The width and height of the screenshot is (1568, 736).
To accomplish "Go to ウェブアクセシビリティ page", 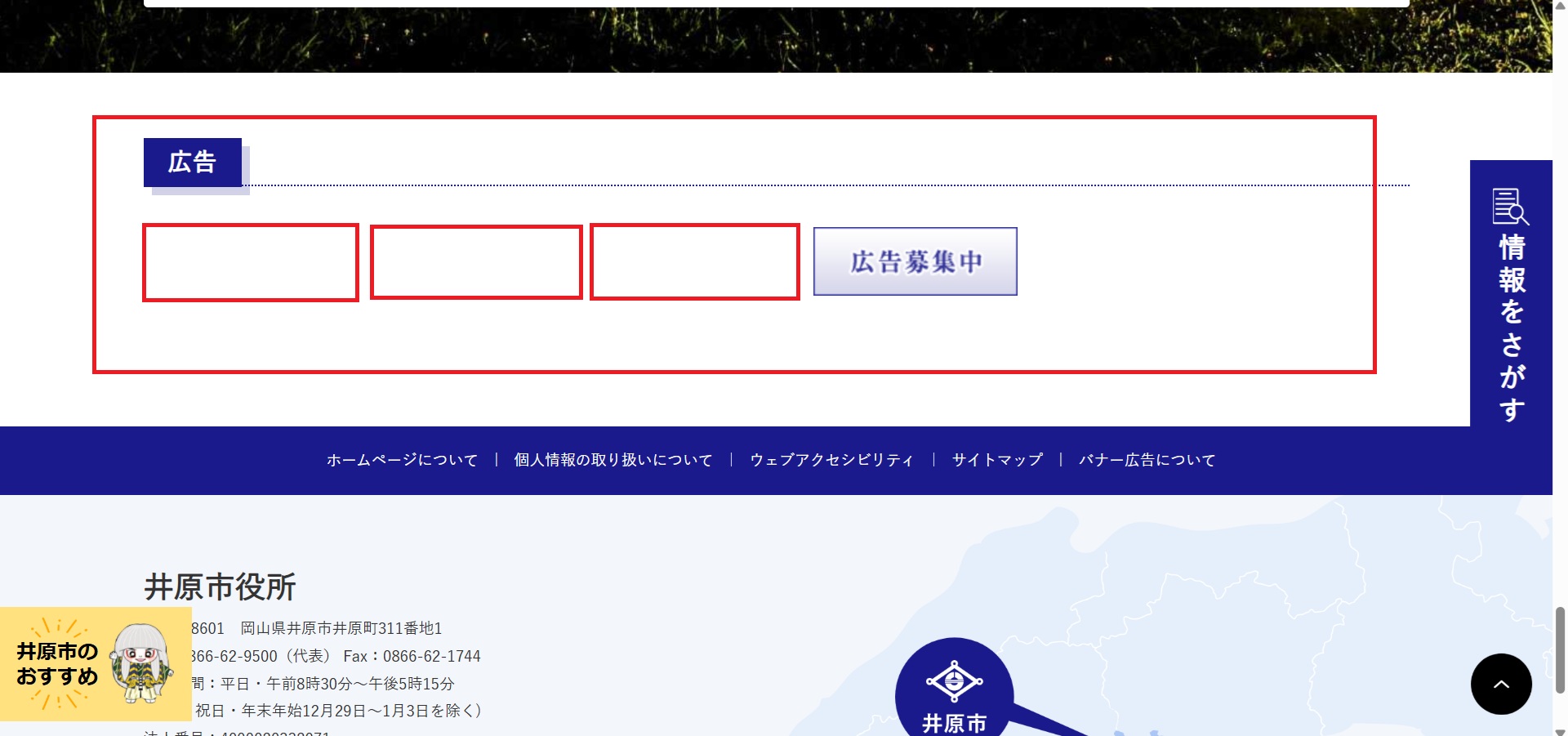I will tap(831, 460).
